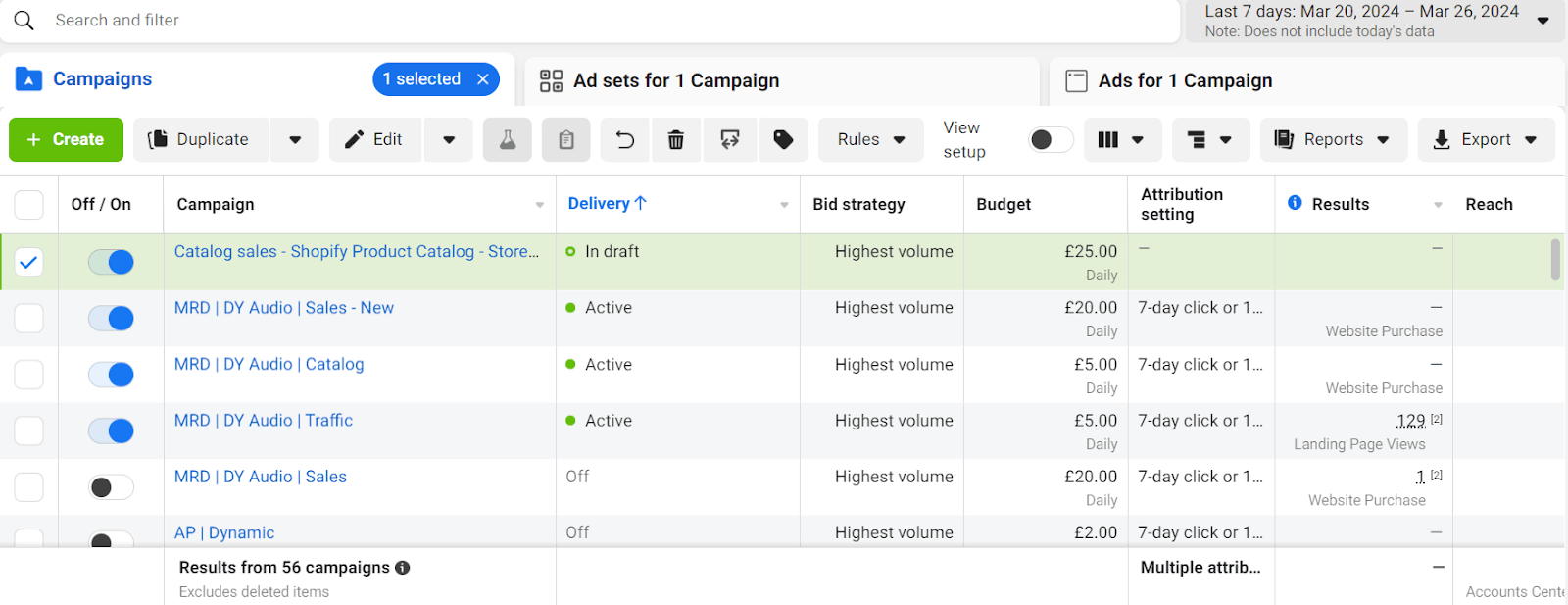Click the tag label icon
The height and width of the screenshot is (605, 1568).
[x=783, y=140]
